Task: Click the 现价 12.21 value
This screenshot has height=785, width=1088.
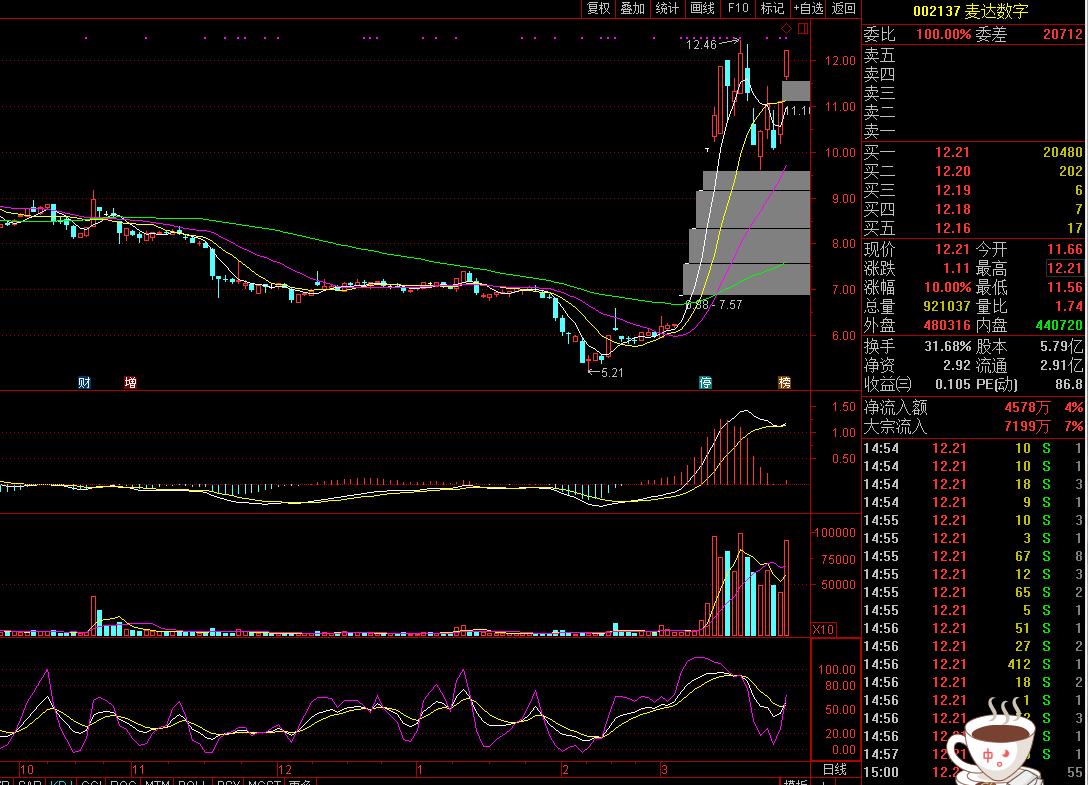Action: pyautogui.click(x=952, y=249)
